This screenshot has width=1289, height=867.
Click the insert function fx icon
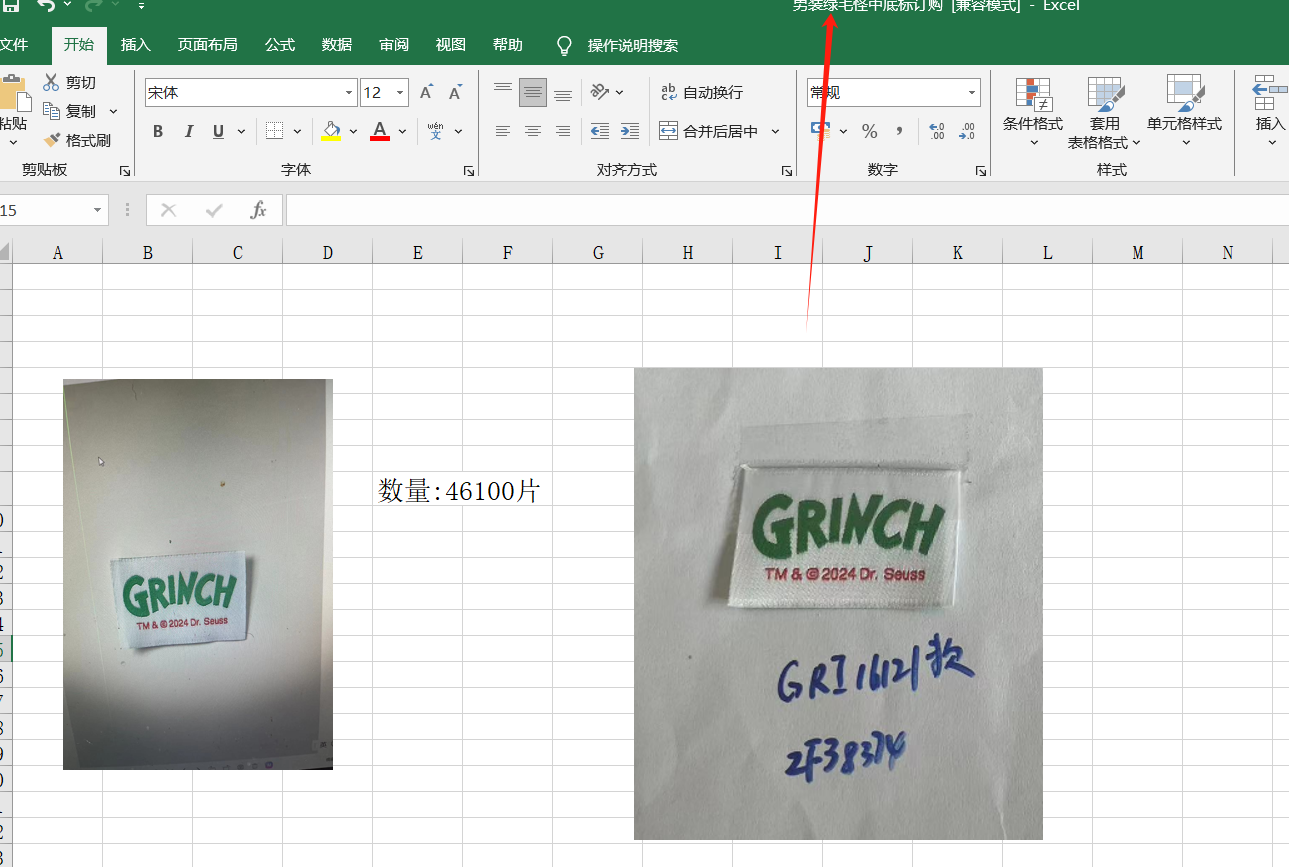[x=258, y=210]
